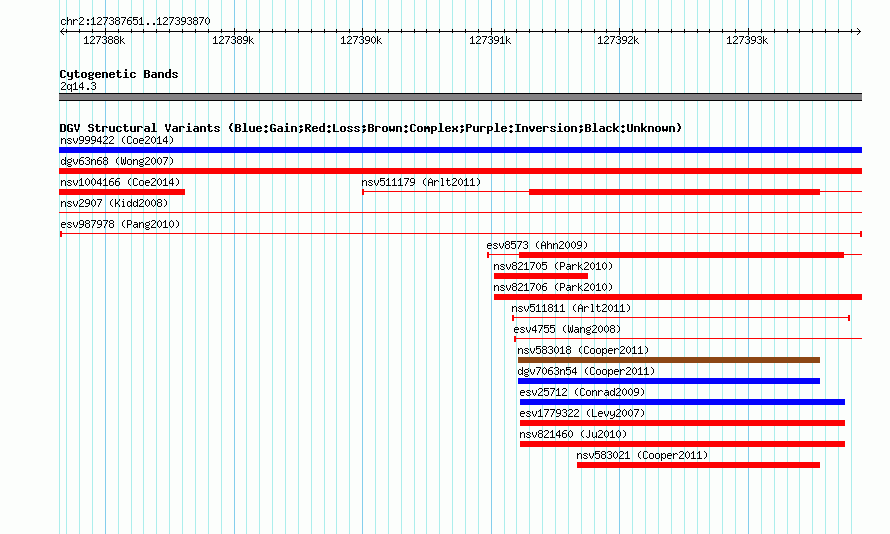The image size is (890, 534).
Task: Open the nsv821460 (Ju2010) red bar
Action: click(682, 444)
